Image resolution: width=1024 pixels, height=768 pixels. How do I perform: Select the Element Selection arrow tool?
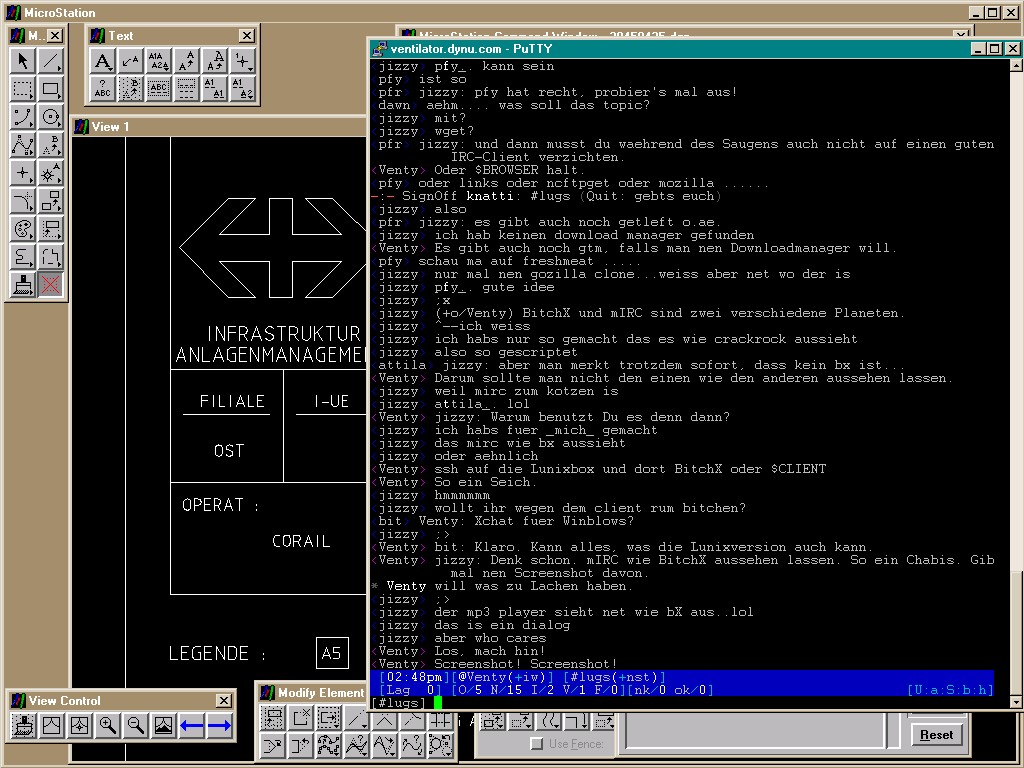tap(23, 61)
